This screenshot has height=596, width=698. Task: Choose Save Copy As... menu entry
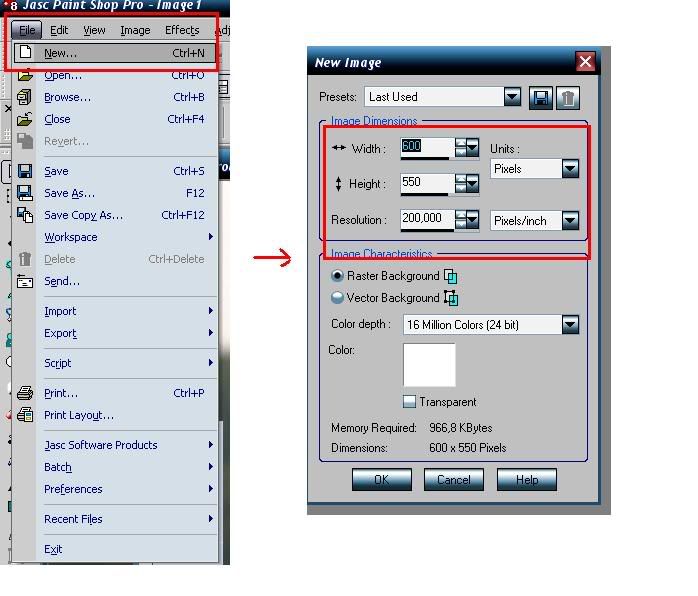click(x=114, y=215)
